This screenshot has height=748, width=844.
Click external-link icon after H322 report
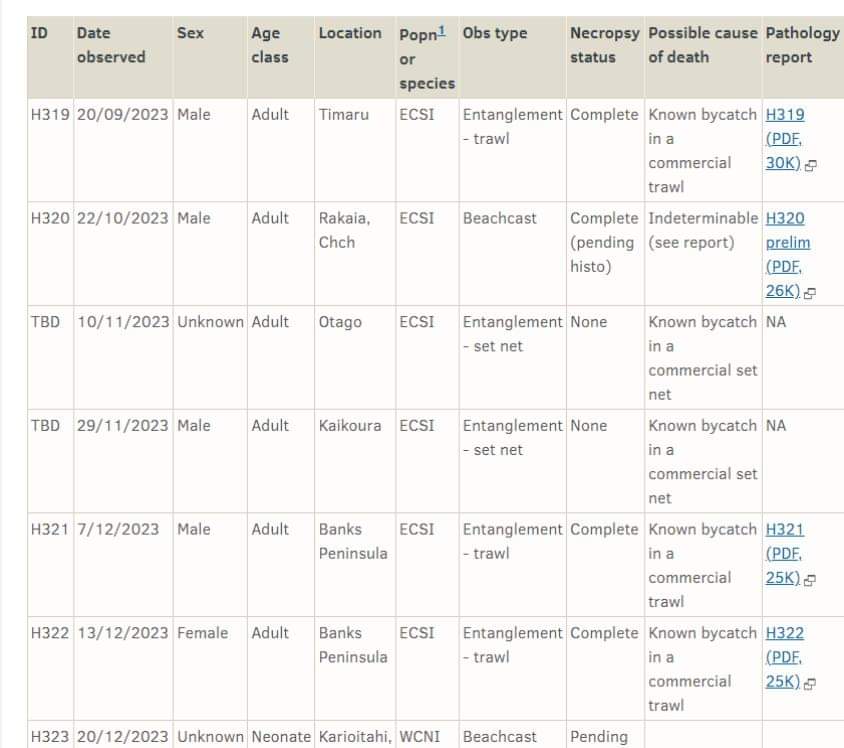(x=810, y=683)
